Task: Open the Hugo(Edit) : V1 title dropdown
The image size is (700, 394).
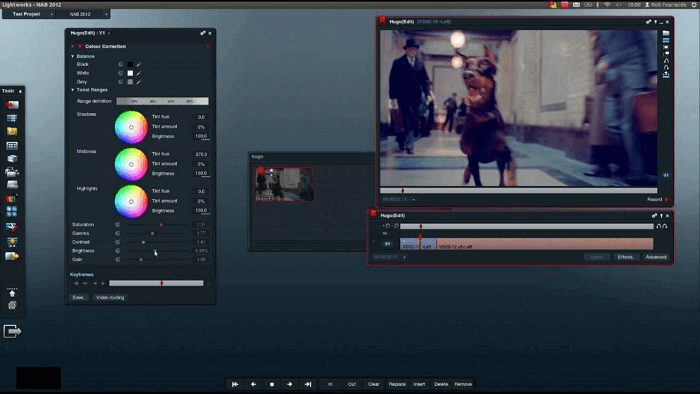Action: click(108, 33)
